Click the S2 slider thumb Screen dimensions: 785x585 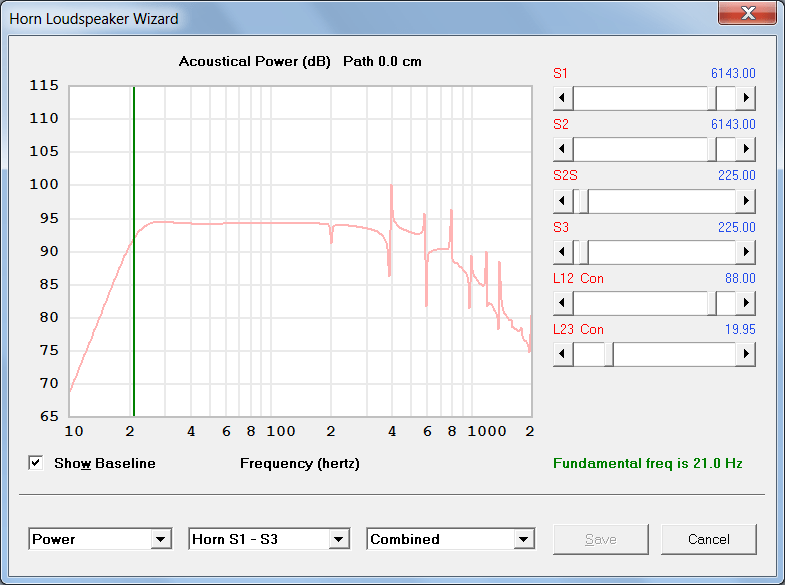coord(712,149)
